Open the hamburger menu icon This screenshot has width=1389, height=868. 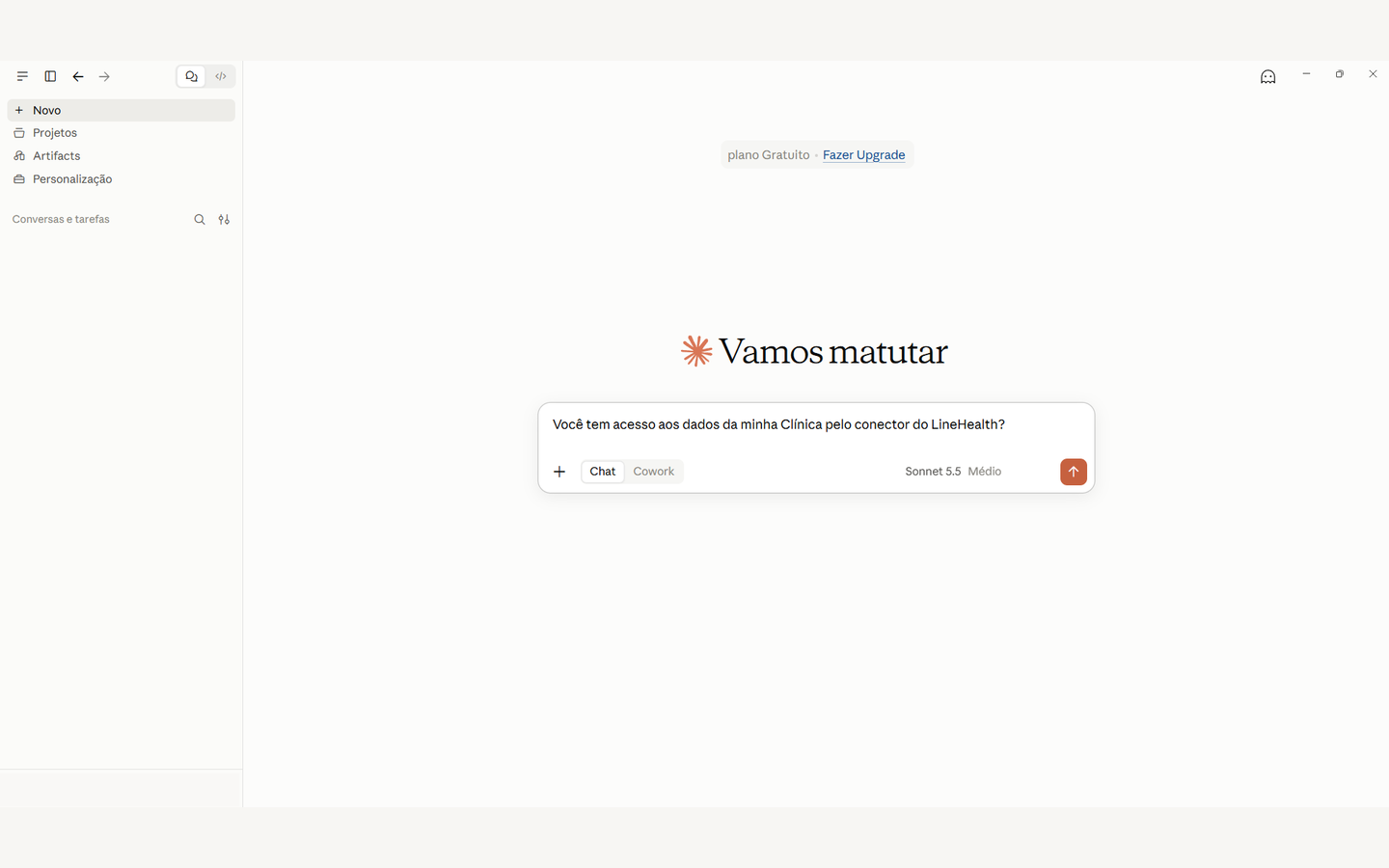coord(22,76)
